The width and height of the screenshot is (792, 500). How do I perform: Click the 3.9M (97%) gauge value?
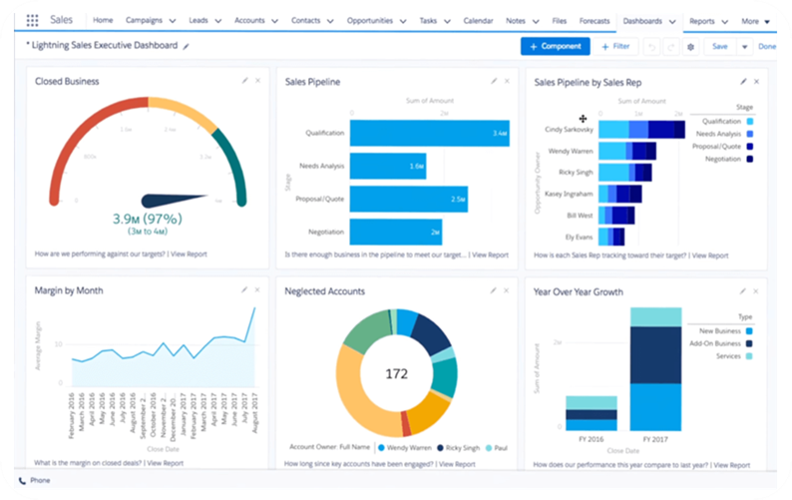[147, 219]
